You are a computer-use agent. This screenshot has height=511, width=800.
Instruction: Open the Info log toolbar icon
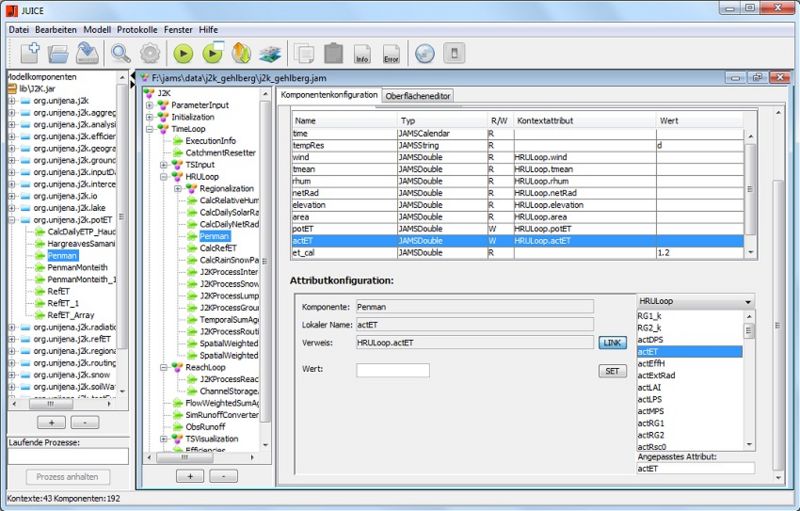click(x=363, y=54)
